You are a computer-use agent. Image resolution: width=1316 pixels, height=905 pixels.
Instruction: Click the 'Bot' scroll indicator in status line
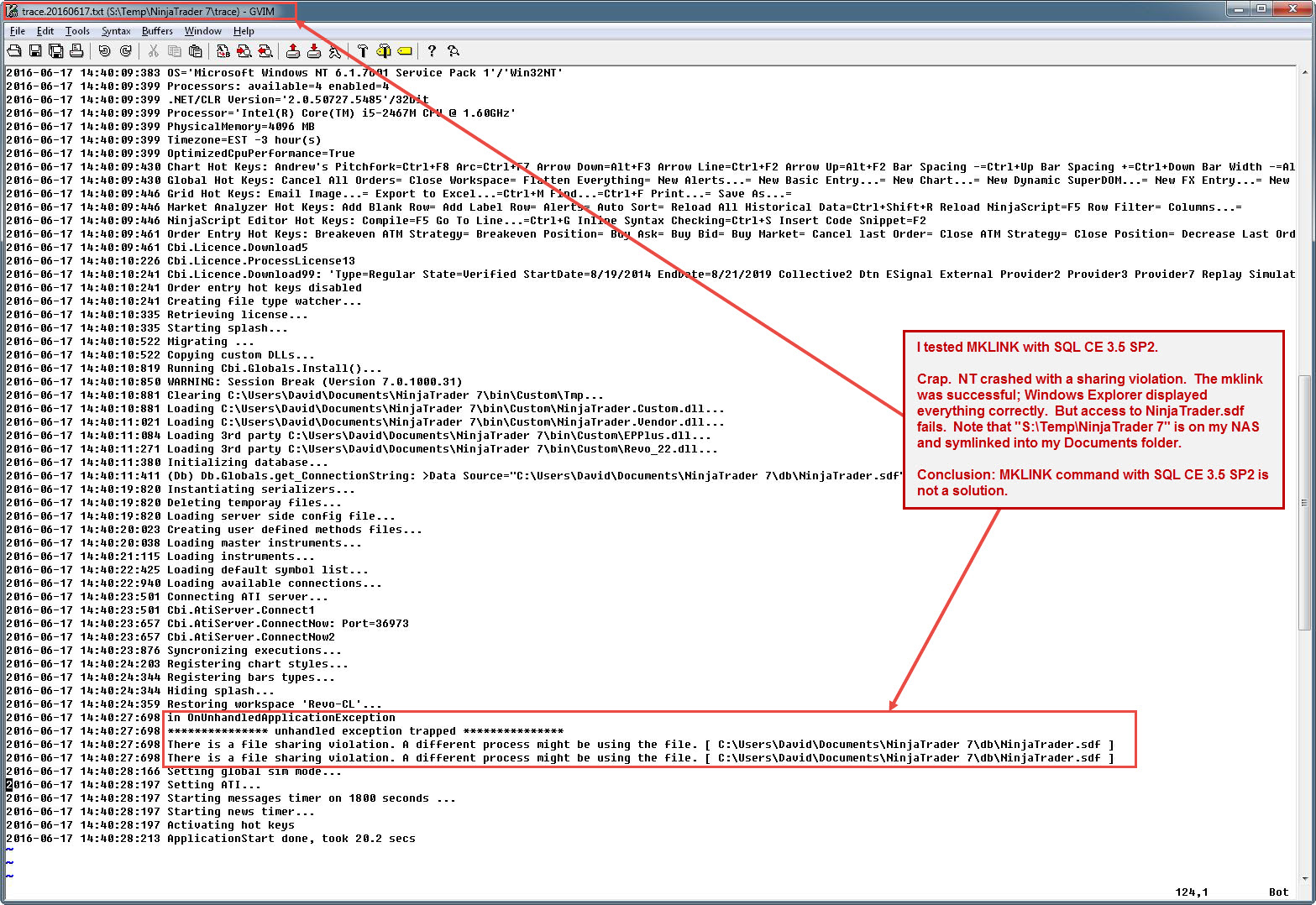click(1278, 892)
